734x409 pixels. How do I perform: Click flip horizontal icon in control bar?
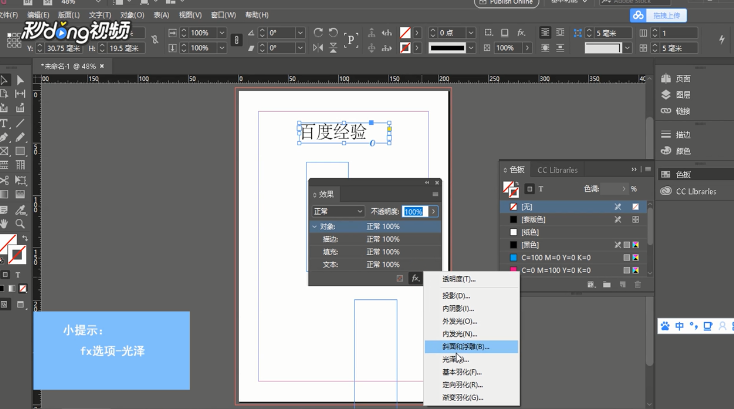(x=318, y=47)
